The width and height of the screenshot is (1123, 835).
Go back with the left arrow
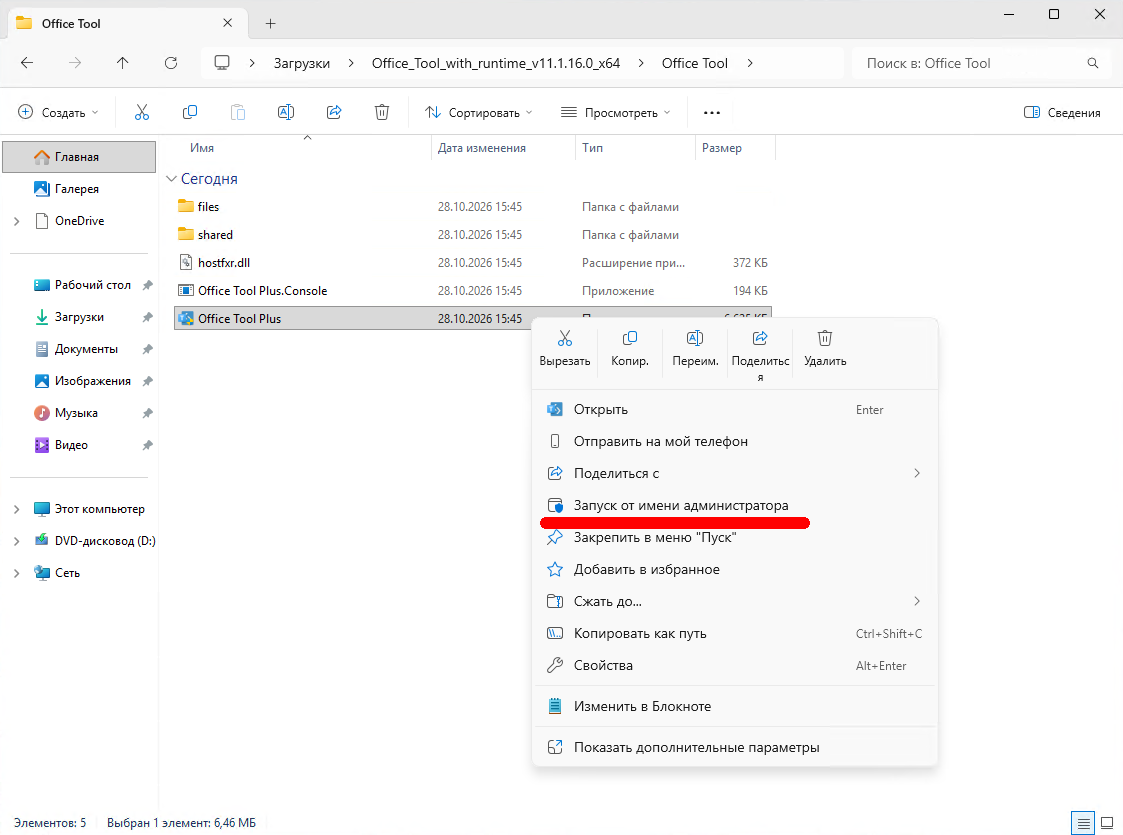(27, 63)
